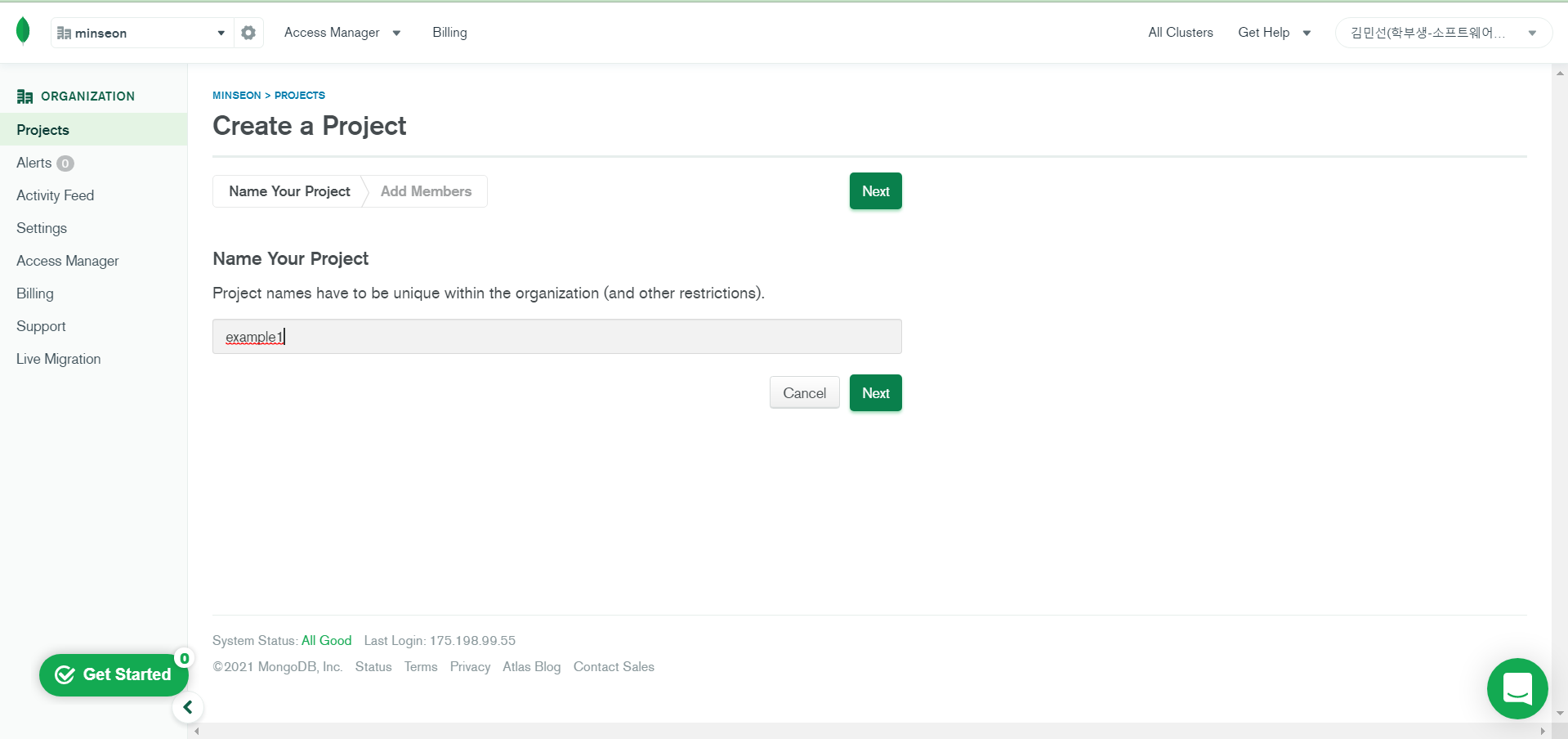Click the All Good system status link
Screen dimensions: 1568x739
point(327,641)
